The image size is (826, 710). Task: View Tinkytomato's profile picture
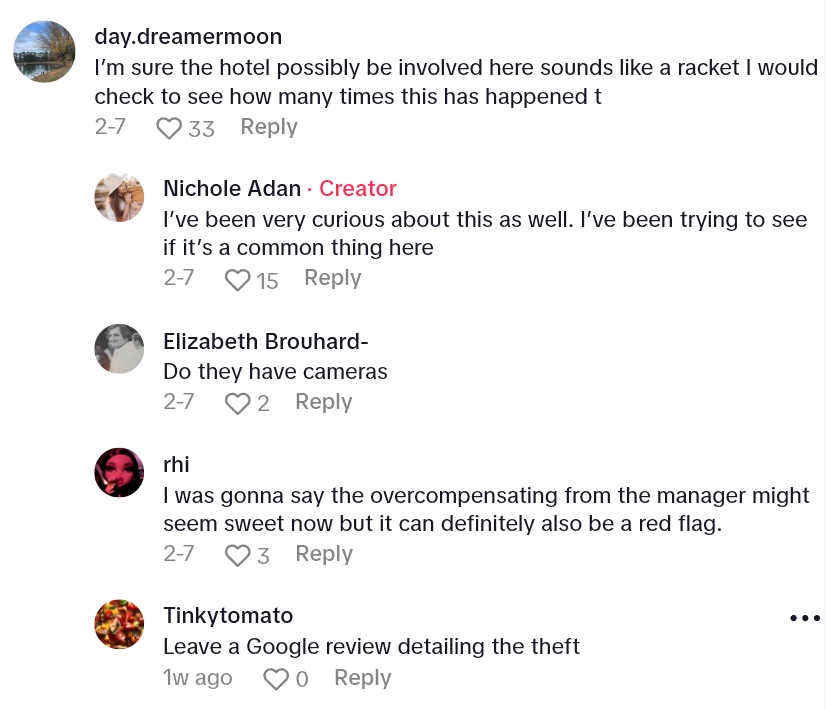[119, 625]
